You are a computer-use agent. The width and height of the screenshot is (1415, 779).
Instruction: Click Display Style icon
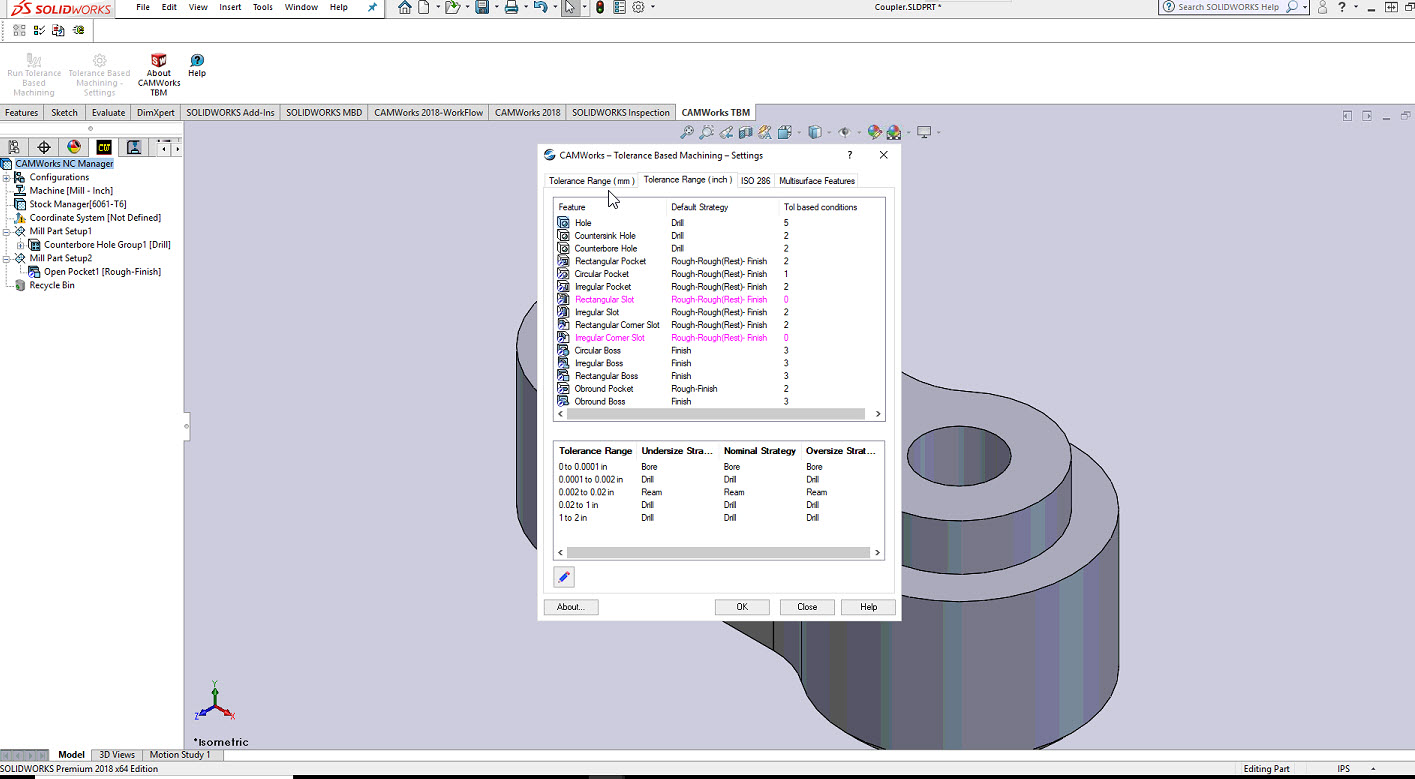click(815, 132)
